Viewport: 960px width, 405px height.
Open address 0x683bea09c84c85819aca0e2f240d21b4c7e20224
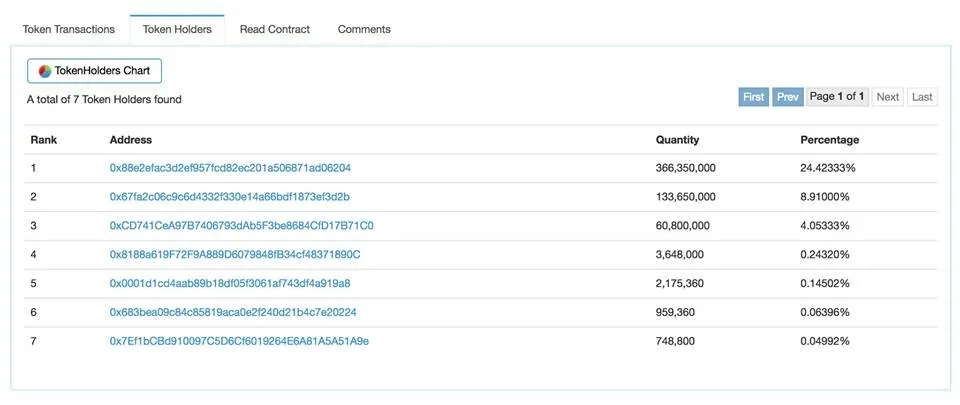coord(233,312)
